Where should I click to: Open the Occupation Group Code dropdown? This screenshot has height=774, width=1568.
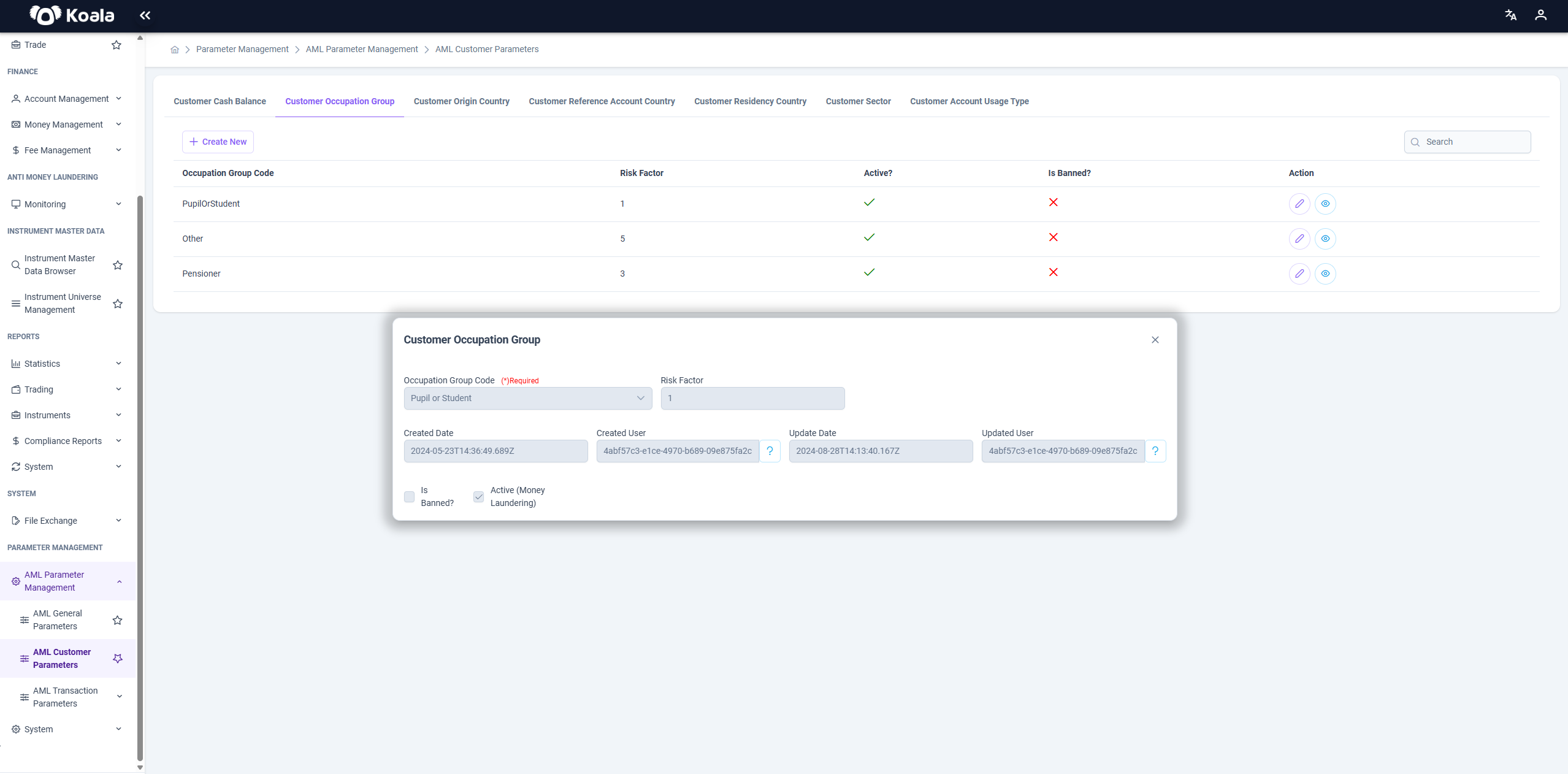(x=528, y=398)
